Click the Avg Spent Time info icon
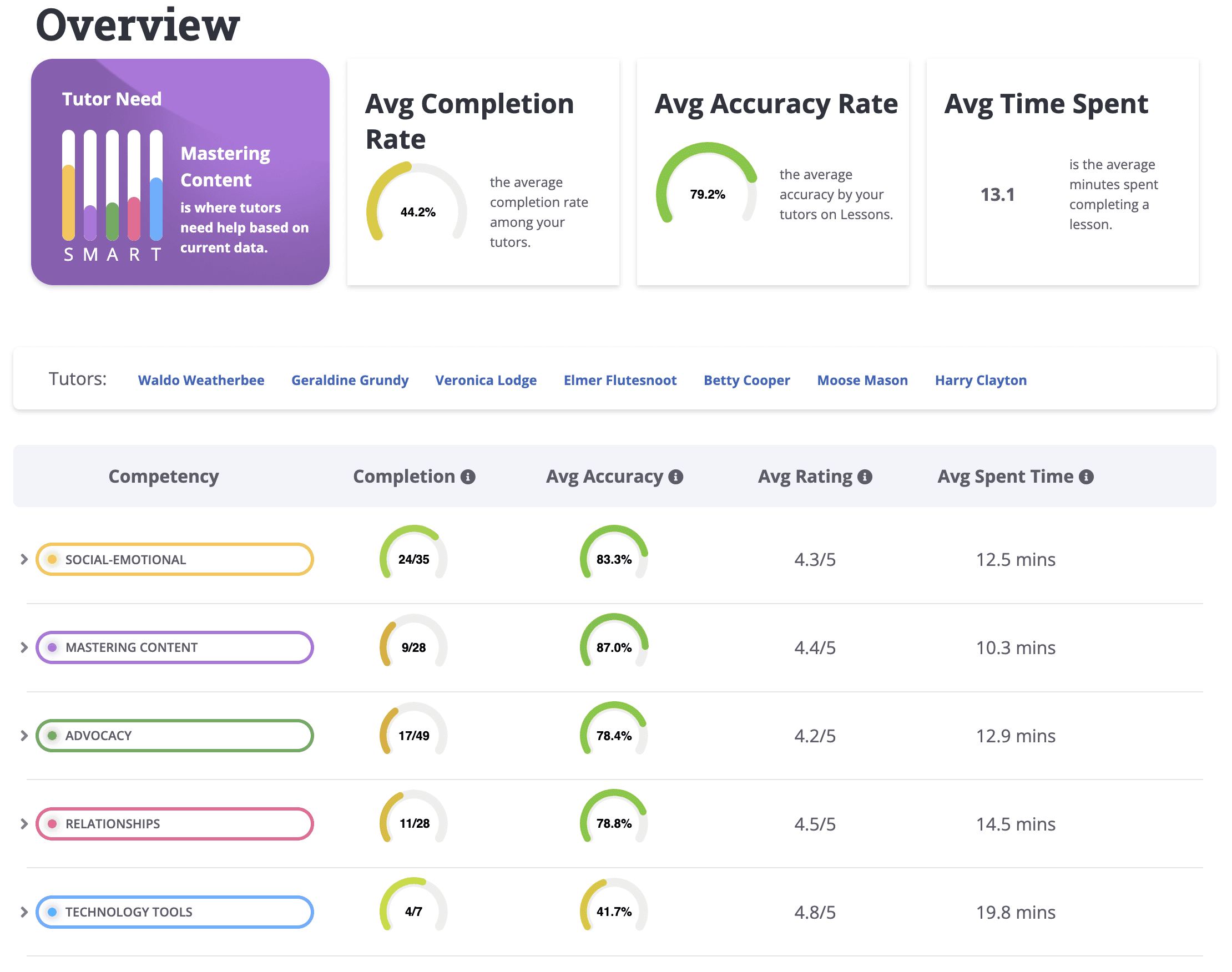Image resolution: width=1232 pixels, height=972 pixels. point(1086,477)
